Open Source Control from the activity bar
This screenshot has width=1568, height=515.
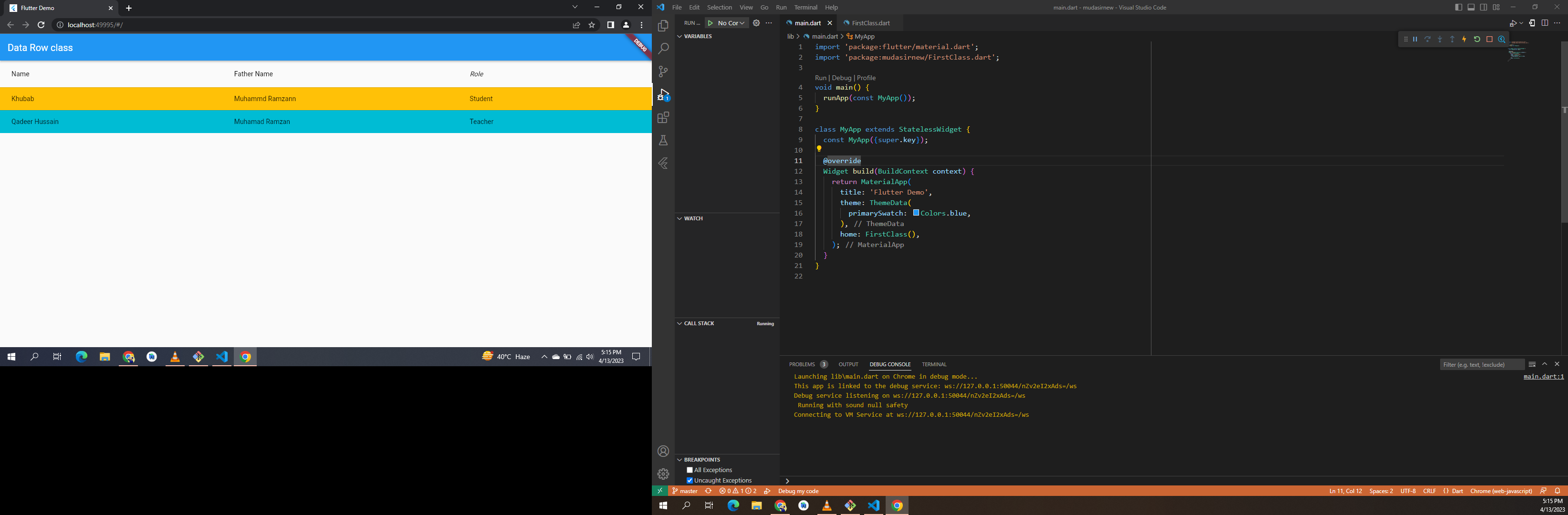[x=663, y=72]
